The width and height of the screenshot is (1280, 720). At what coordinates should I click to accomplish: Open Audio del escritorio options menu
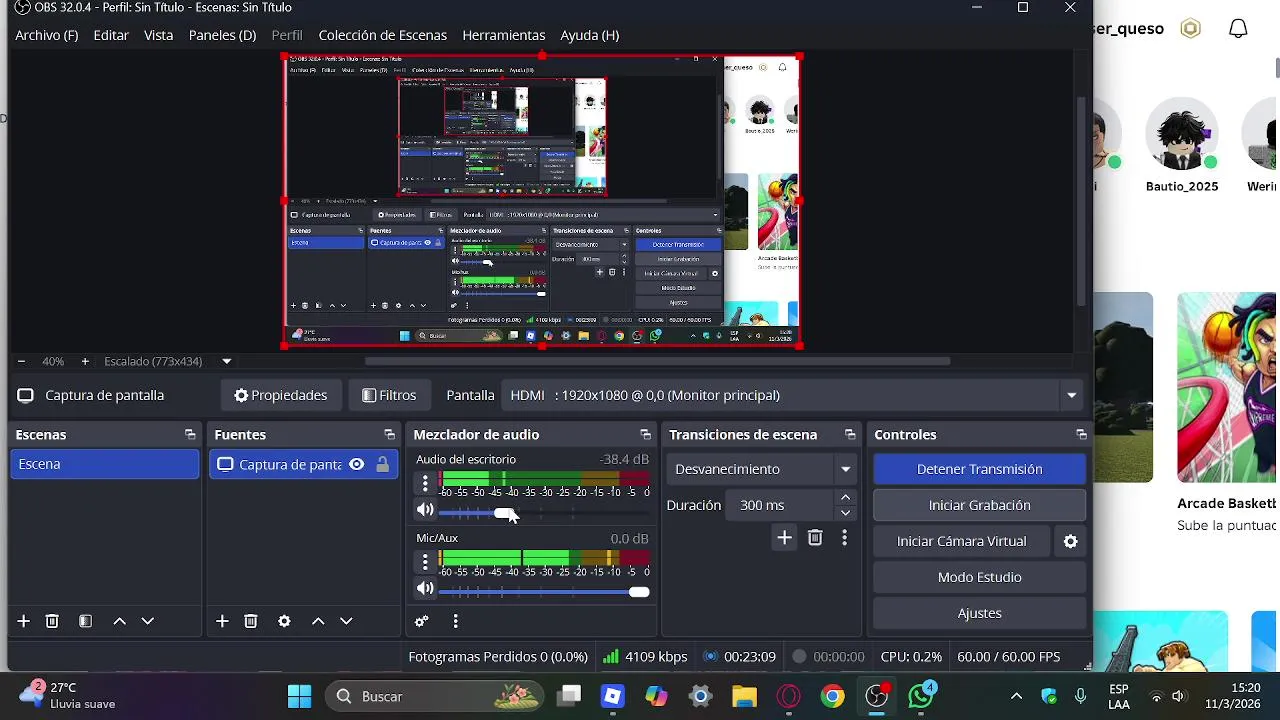point(425,484)
